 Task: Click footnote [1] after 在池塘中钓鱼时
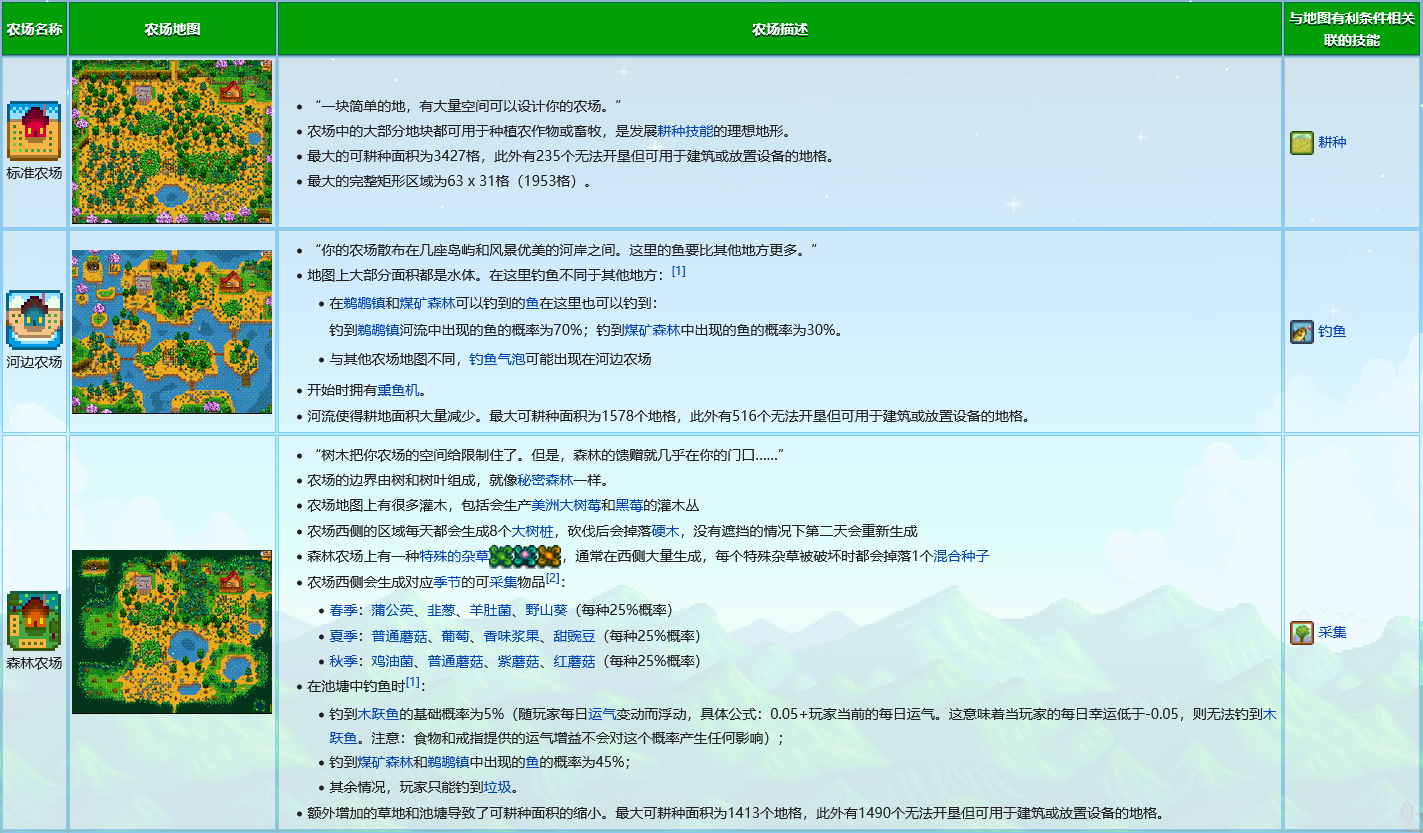412,683
